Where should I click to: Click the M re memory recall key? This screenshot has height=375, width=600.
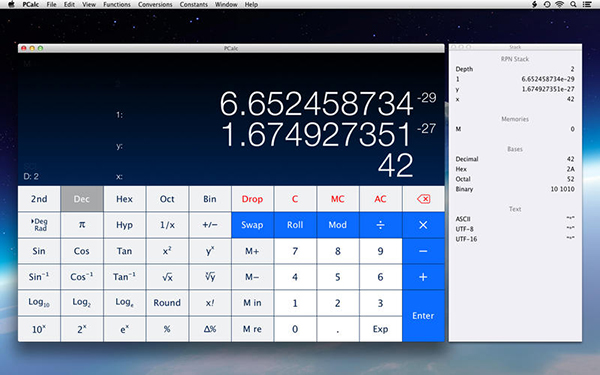252,329
